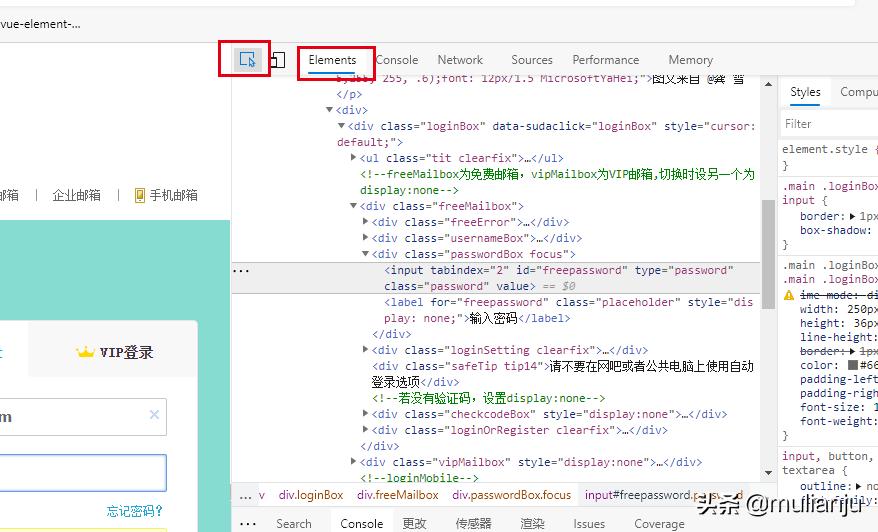Select the freepassword input element row
Screen dimensions: 878x532
(496, 278)
